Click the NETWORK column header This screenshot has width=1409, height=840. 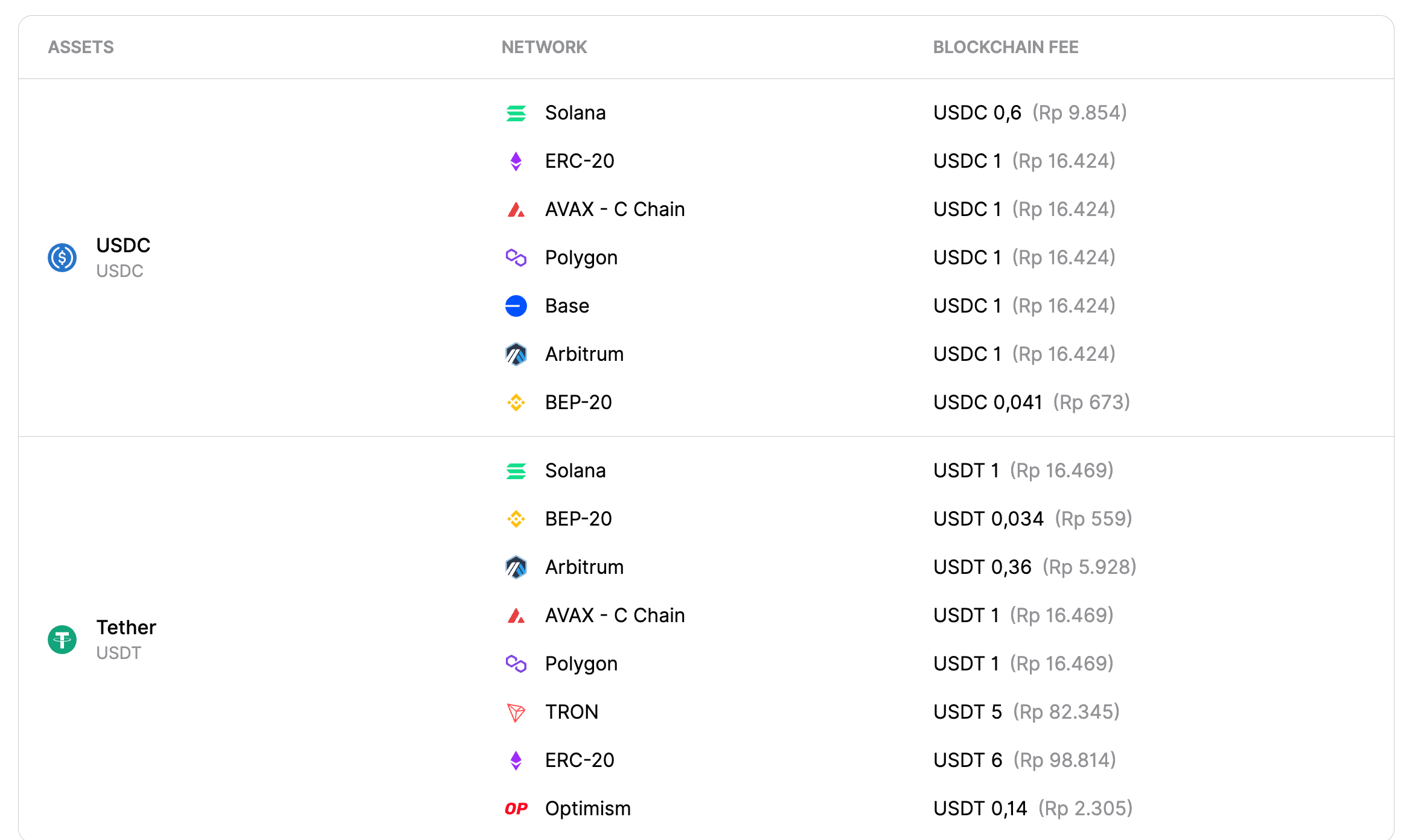(545, 47)
